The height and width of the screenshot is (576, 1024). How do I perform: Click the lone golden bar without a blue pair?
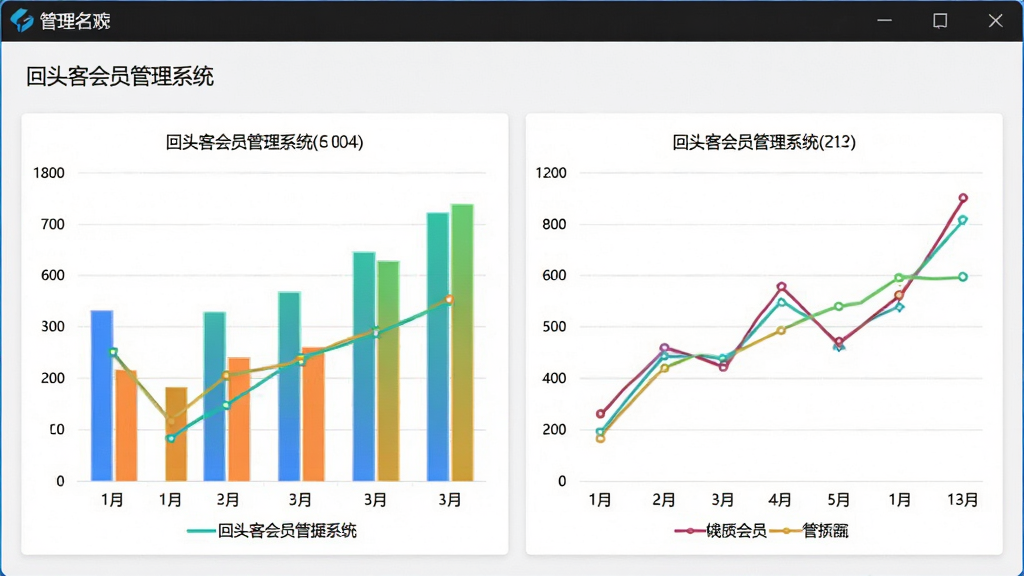pos(176,434)
